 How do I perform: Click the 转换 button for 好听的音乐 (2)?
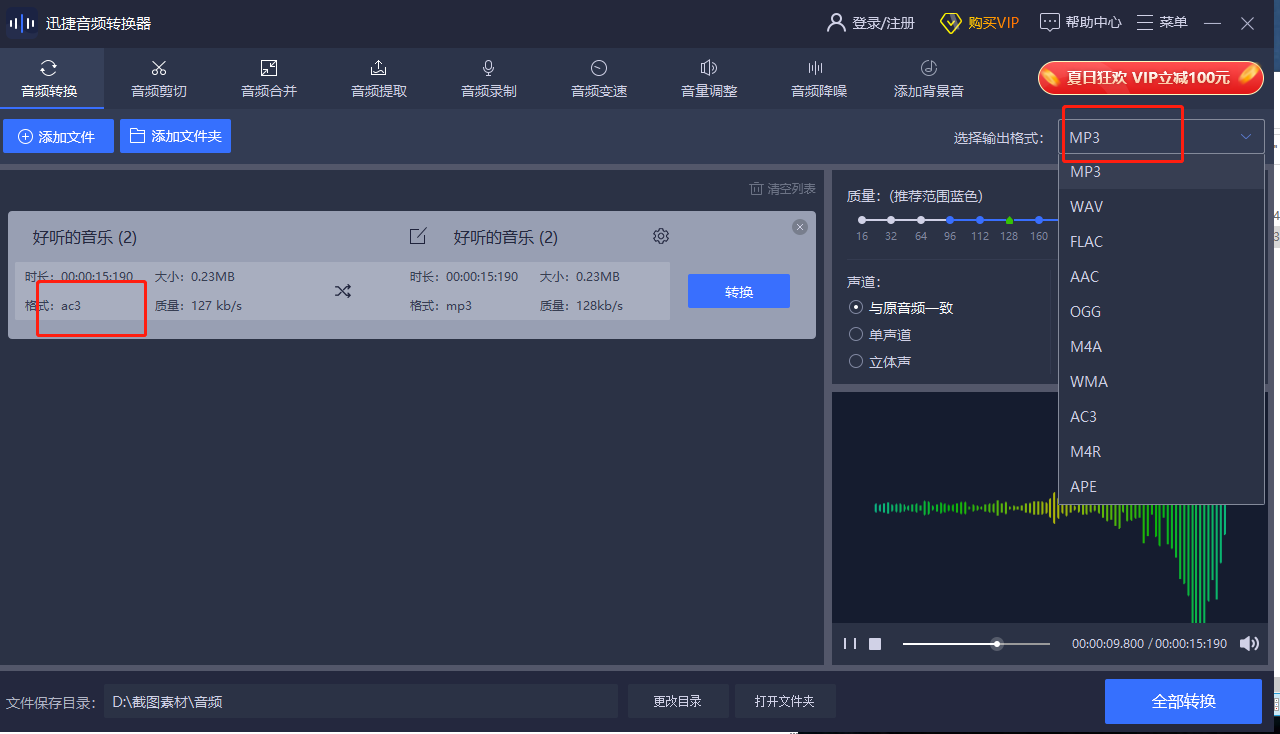click(x=739, y=291)
